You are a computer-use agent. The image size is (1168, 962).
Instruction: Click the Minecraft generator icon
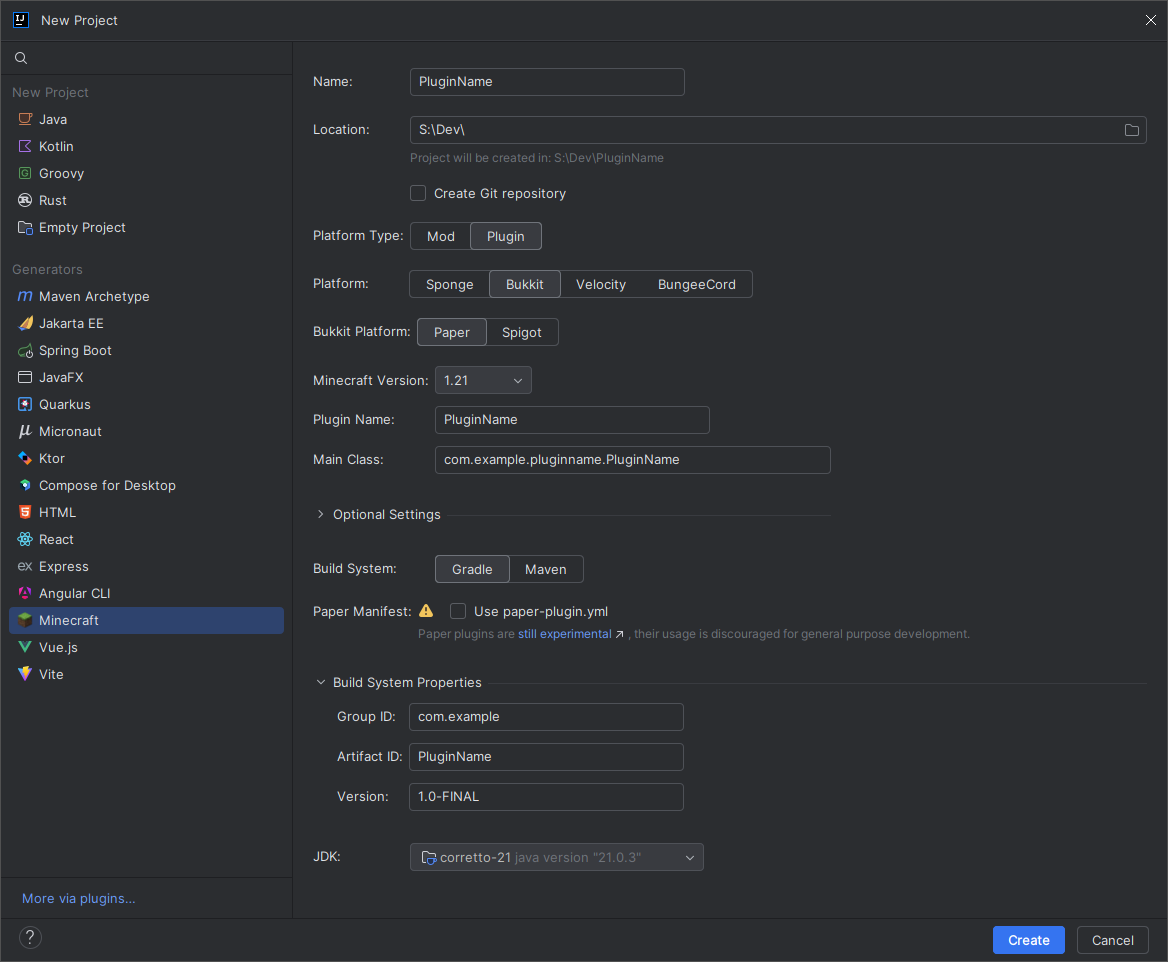click(25, 620)
